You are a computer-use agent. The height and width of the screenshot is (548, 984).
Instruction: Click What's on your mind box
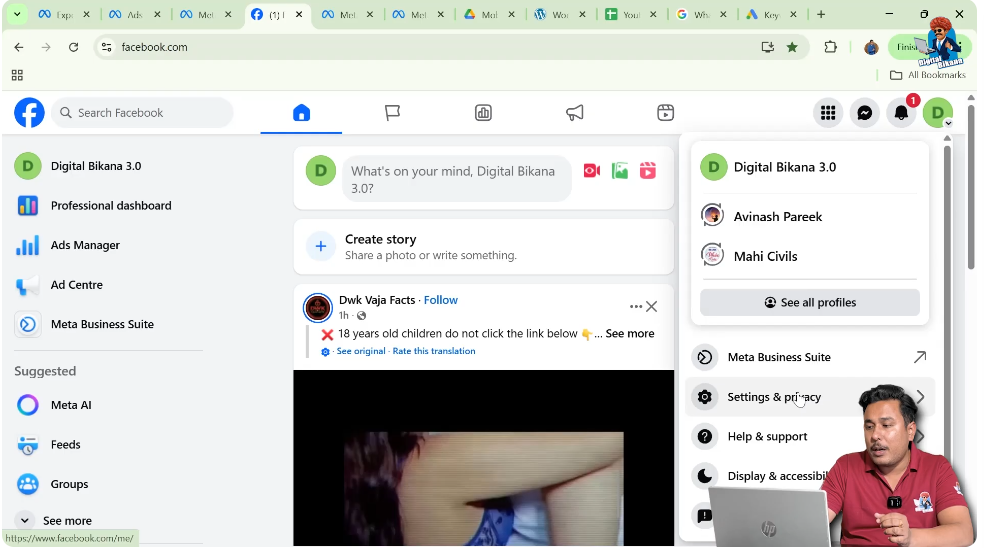[457, 179]
